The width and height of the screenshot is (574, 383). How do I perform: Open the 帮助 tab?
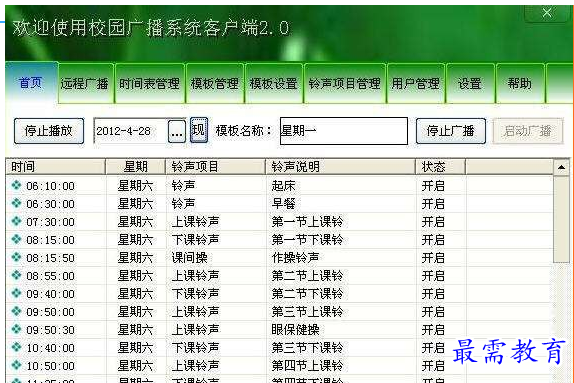[520, 83]
